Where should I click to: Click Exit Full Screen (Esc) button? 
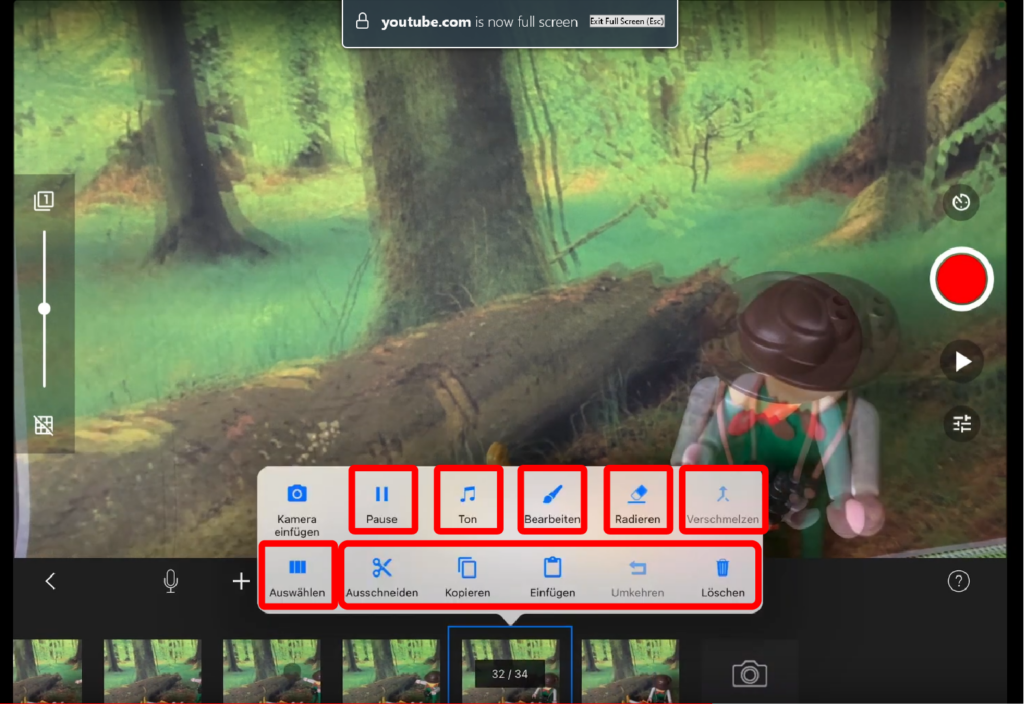[x=626, y=21]
